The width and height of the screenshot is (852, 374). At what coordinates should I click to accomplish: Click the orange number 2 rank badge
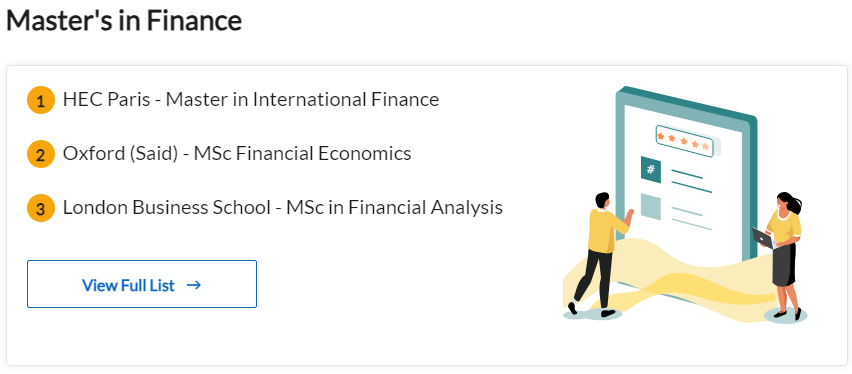41,154
